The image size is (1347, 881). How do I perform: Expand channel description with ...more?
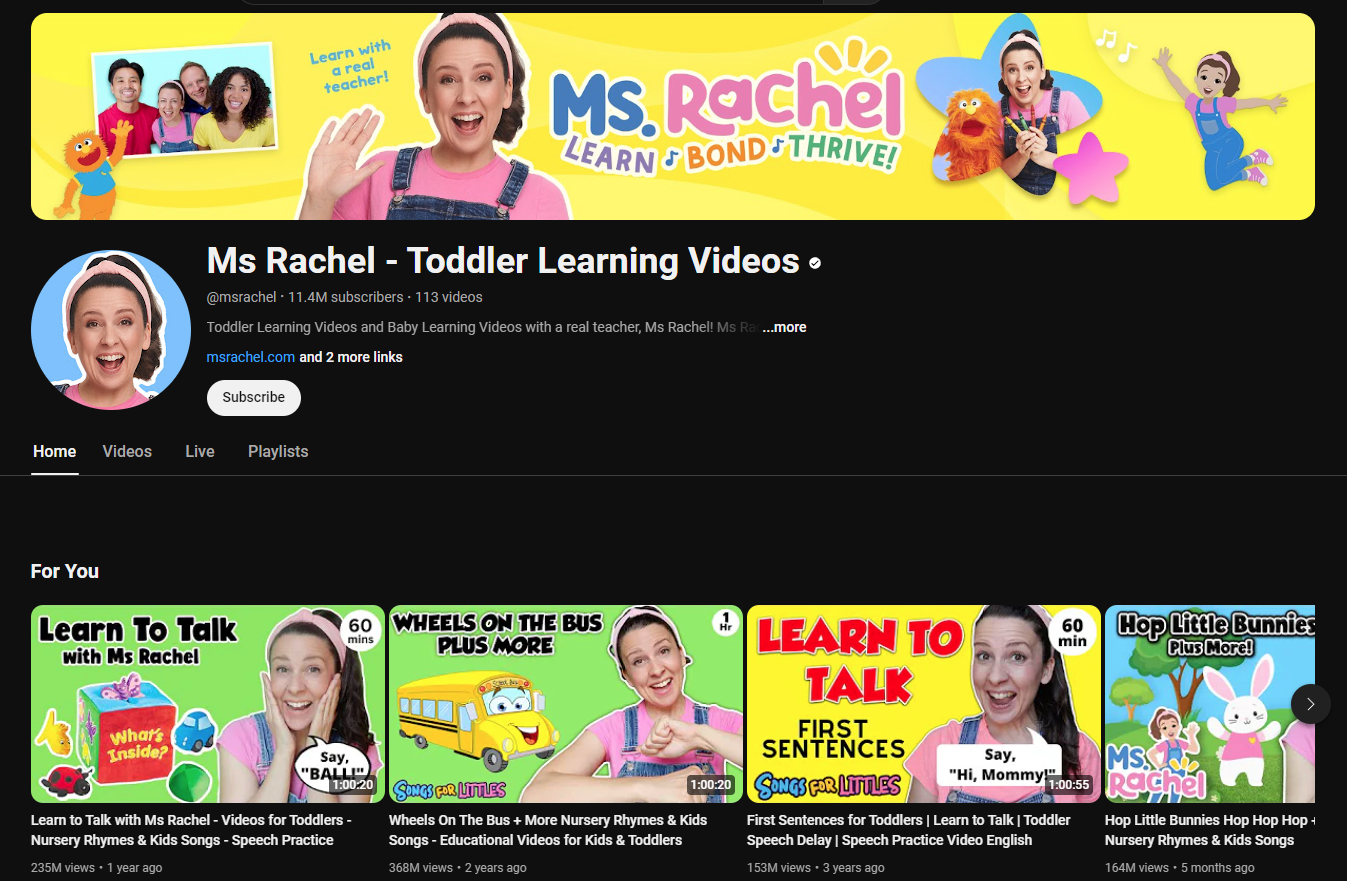pyautogui.click(x=784, y=327)
